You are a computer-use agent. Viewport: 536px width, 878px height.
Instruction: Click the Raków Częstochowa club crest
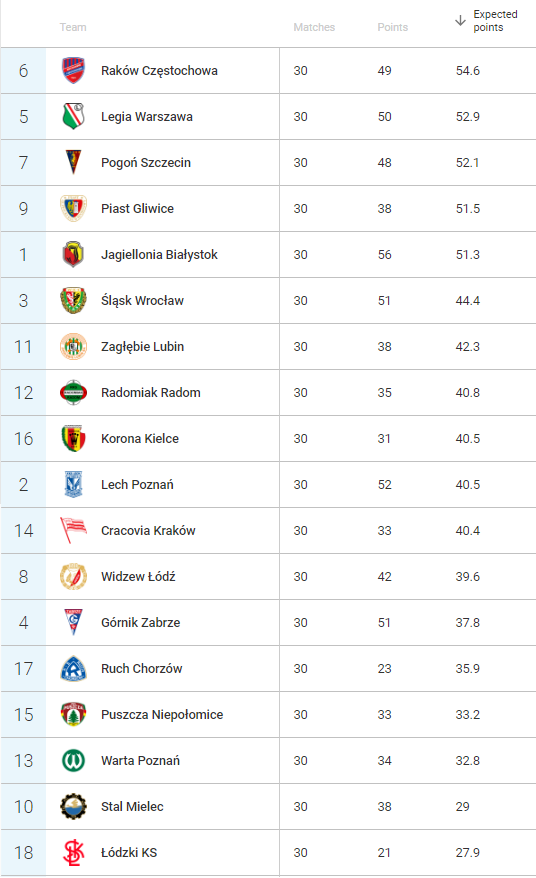click(73, 71)
